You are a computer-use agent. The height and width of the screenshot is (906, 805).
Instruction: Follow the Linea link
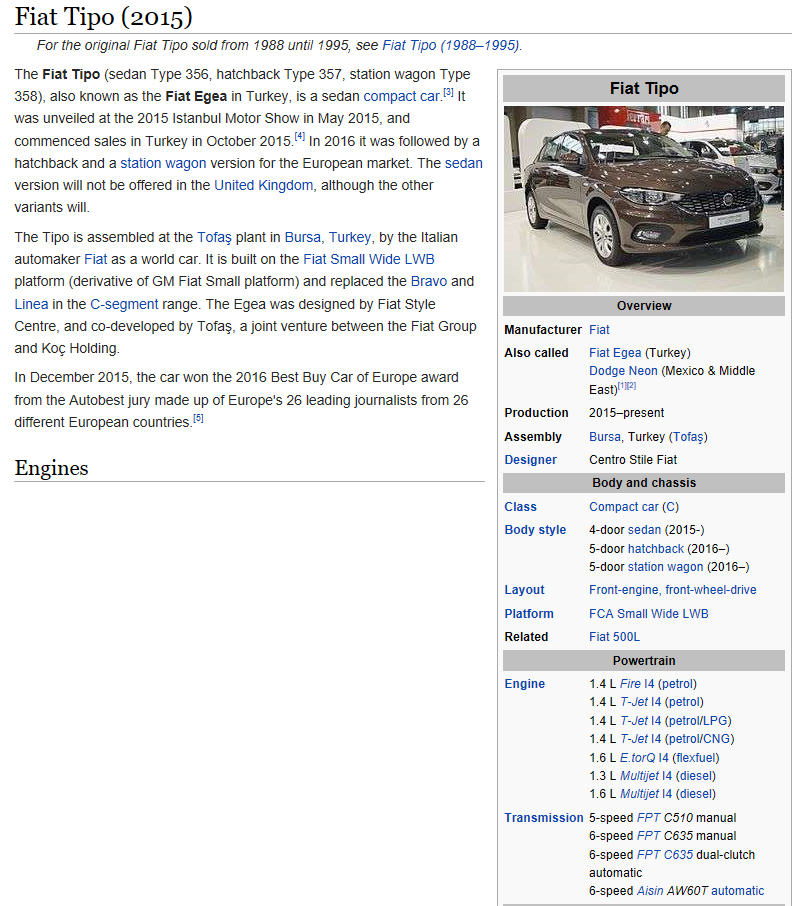[31, 304]
